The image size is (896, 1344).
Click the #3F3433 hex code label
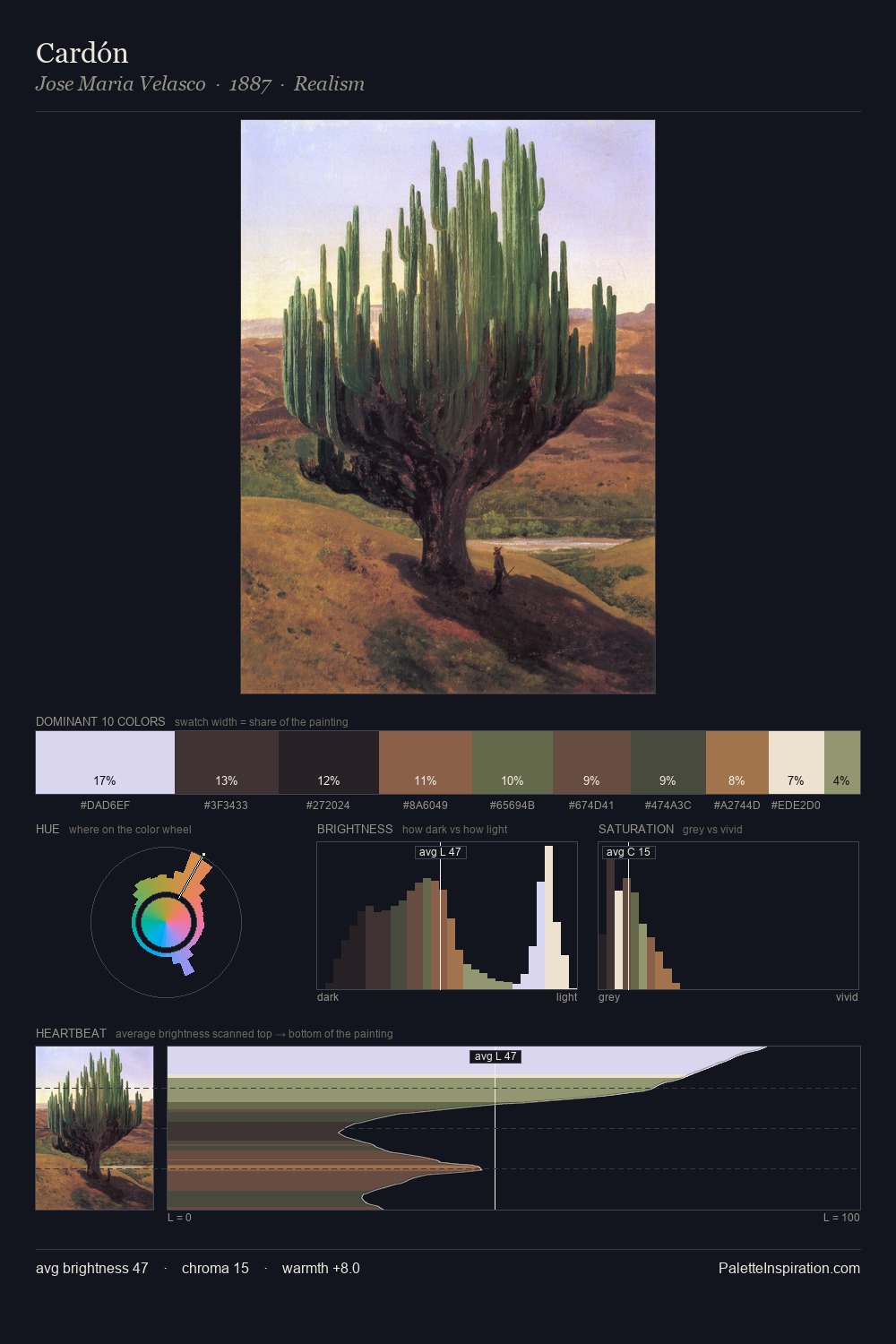pyautogui.click(x=226, y=806)
